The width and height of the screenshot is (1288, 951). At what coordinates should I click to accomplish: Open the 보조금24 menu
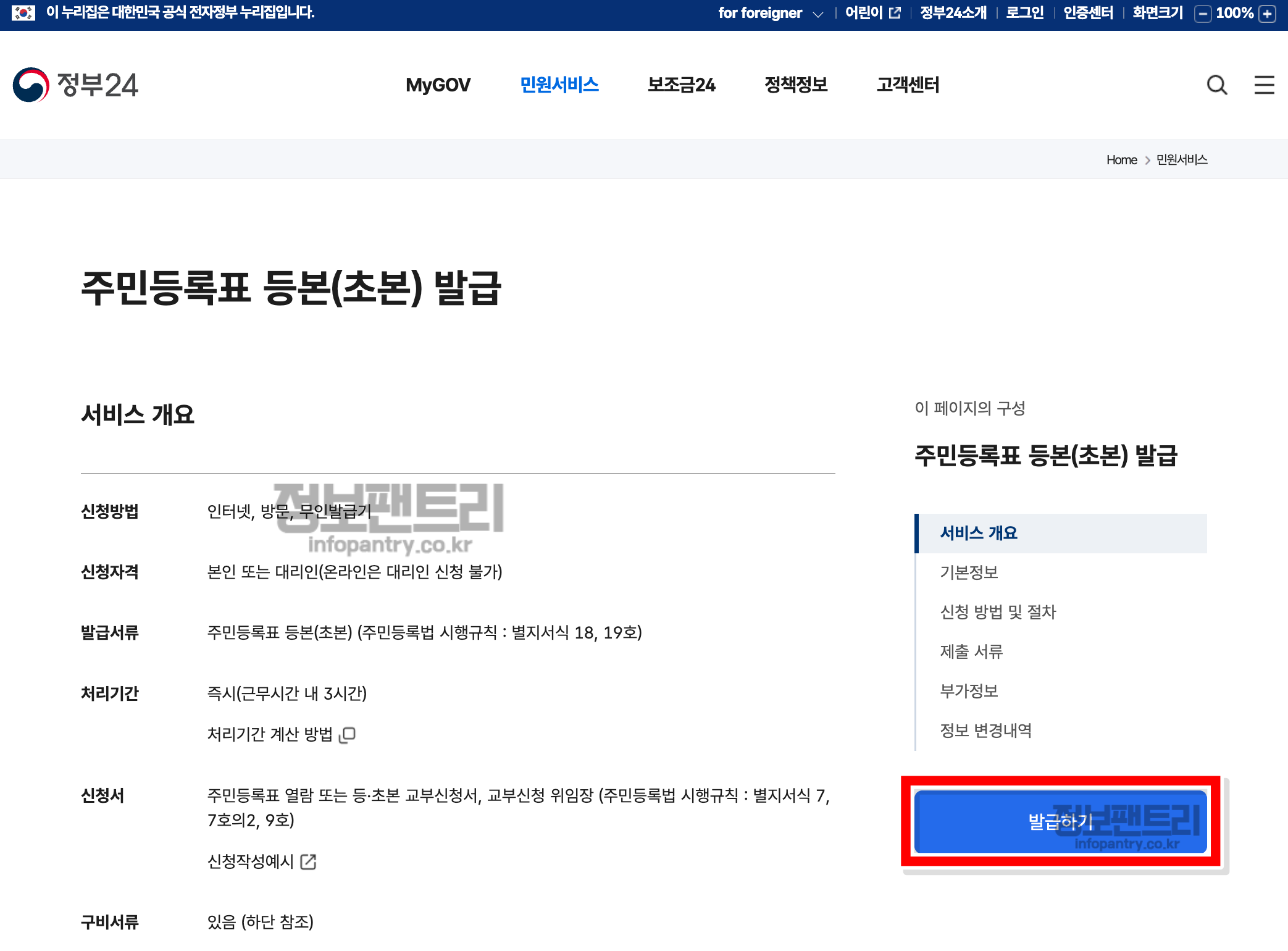click(x=681, y=85)
